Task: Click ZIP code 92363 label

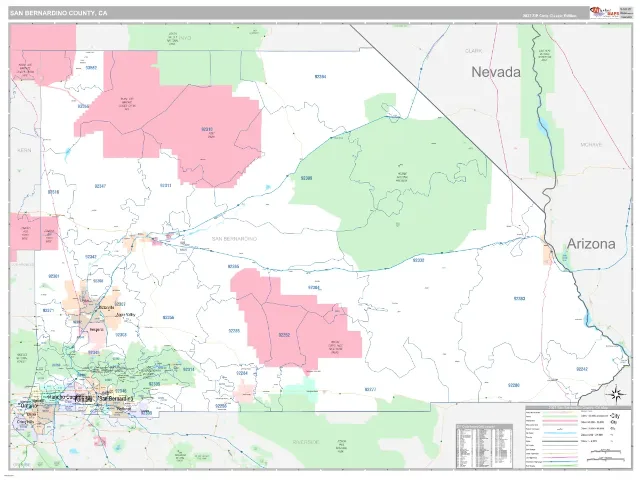Action: pos(519,298)
